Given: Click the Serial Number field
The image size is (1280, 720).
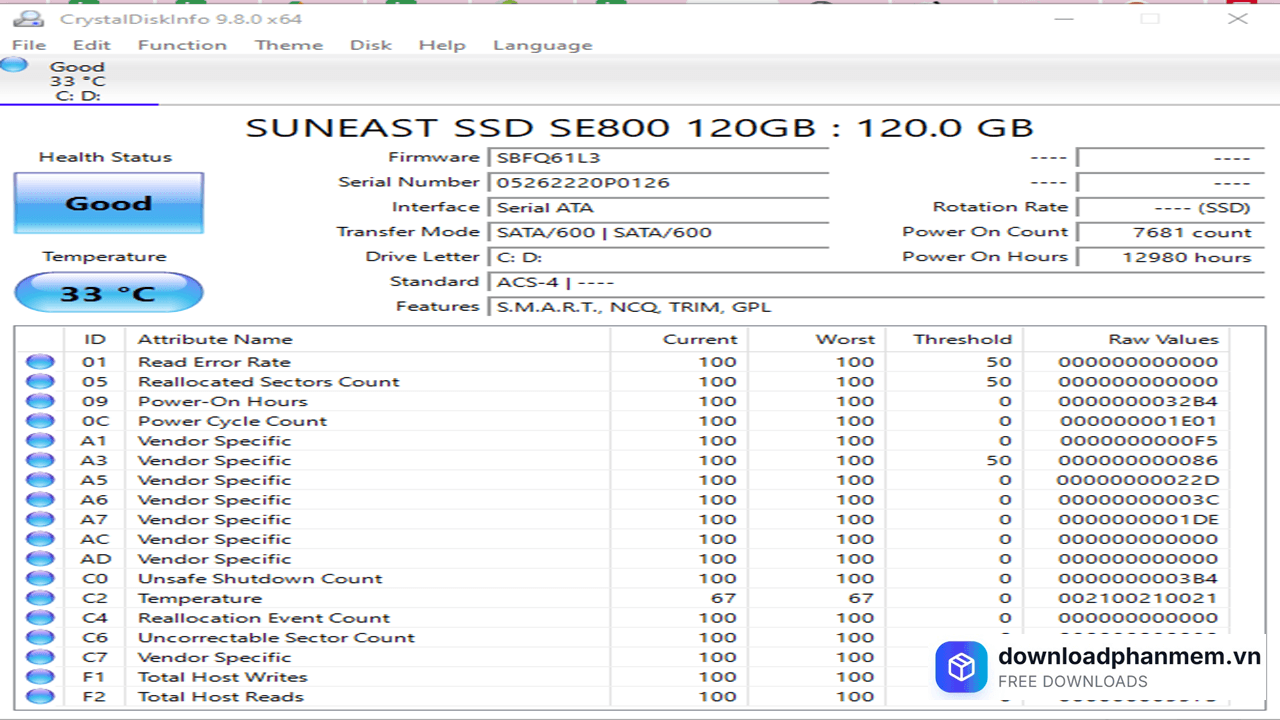Looking at the screenshot, I should pos(658,183).
